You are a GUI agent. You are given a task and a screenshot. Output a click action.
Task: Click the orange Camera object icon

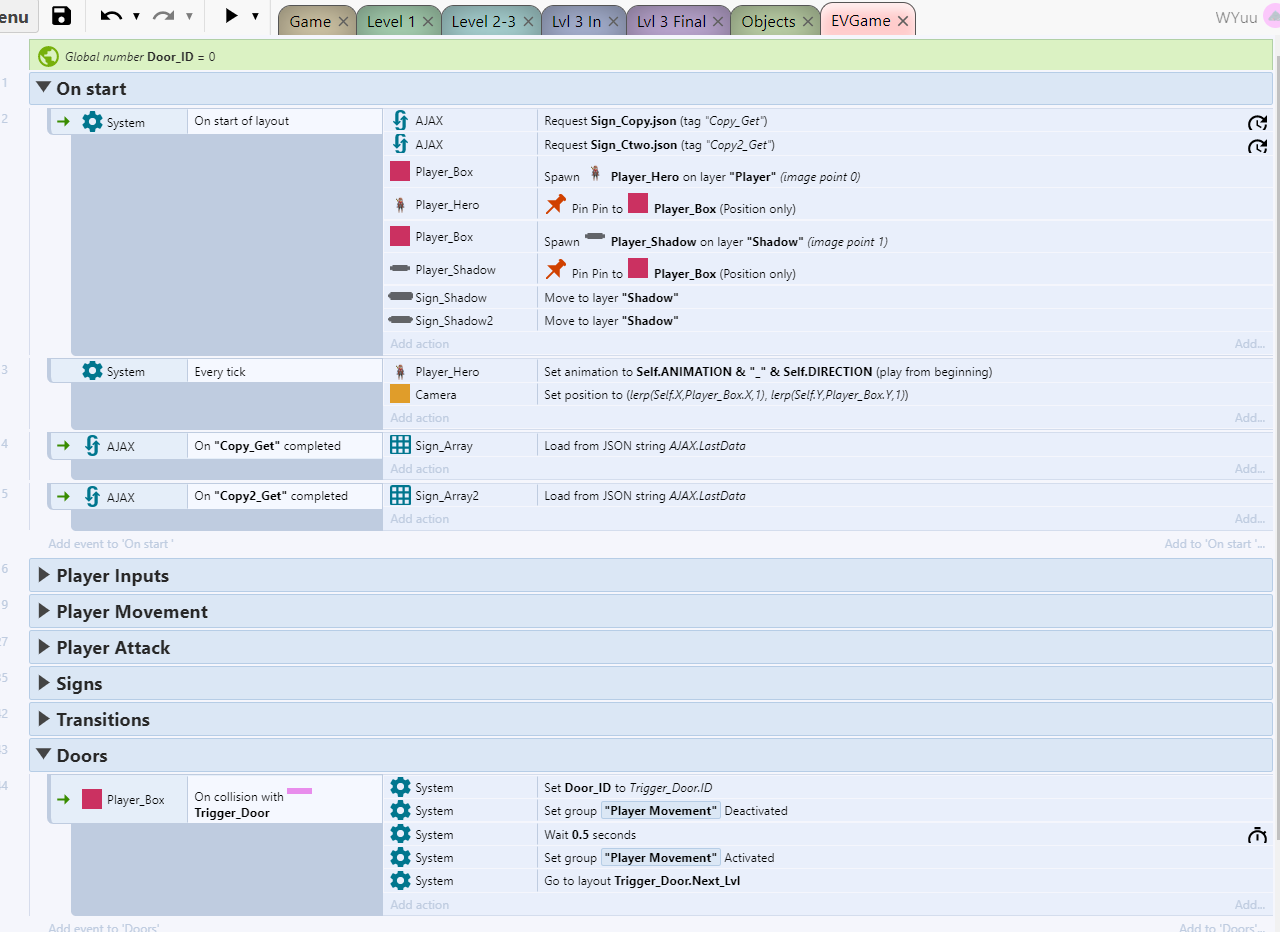click(400, 395)
